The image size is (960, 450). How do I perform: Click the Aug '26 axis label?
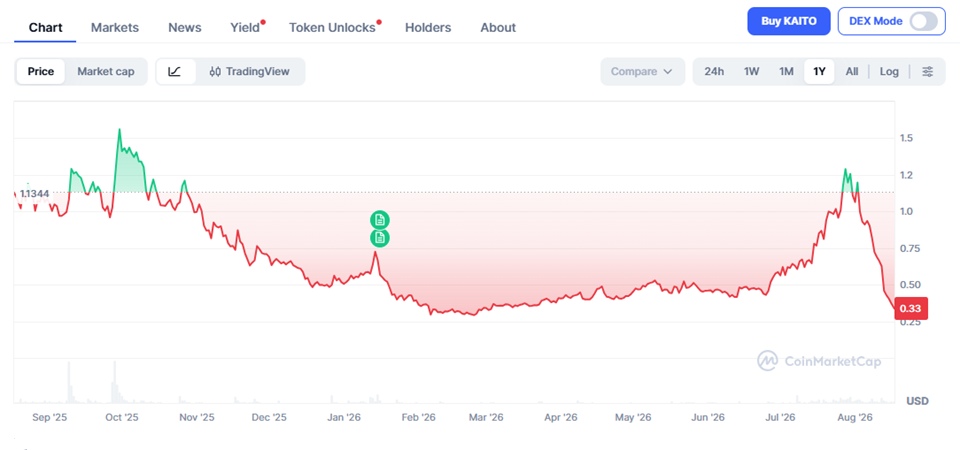click(x=855, y=418)
